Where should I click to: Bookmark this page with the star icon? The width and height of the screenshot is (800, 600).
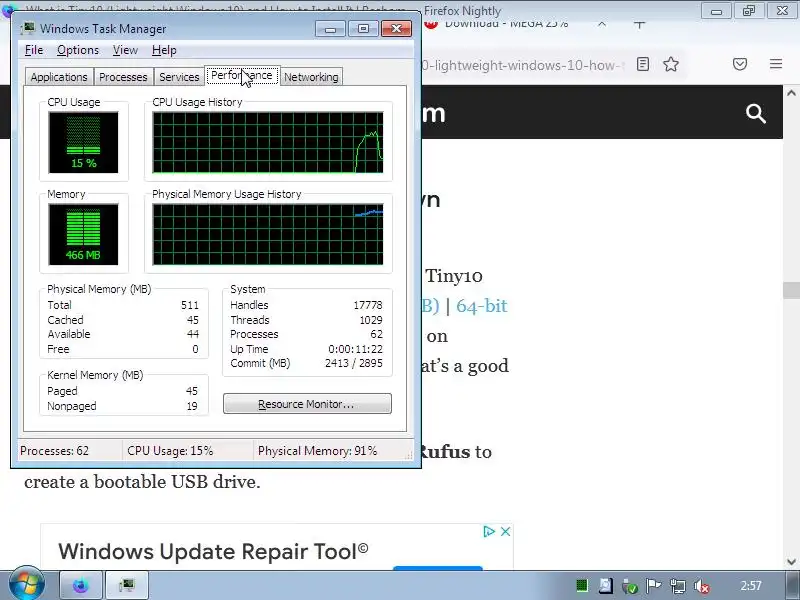671,64
